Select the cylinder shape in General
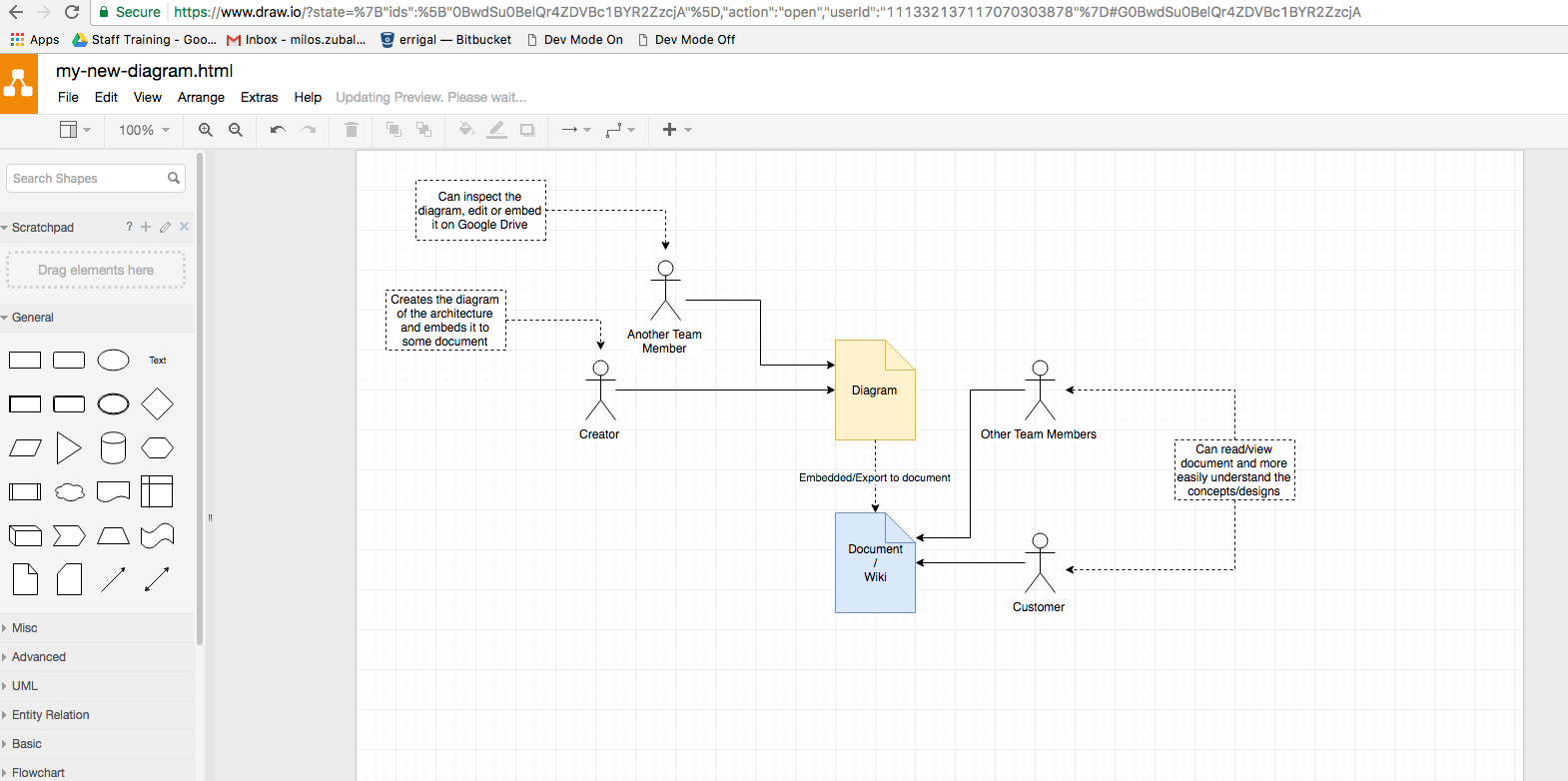The height and width of the screenshot is (781, 1568). coord(113,448)
